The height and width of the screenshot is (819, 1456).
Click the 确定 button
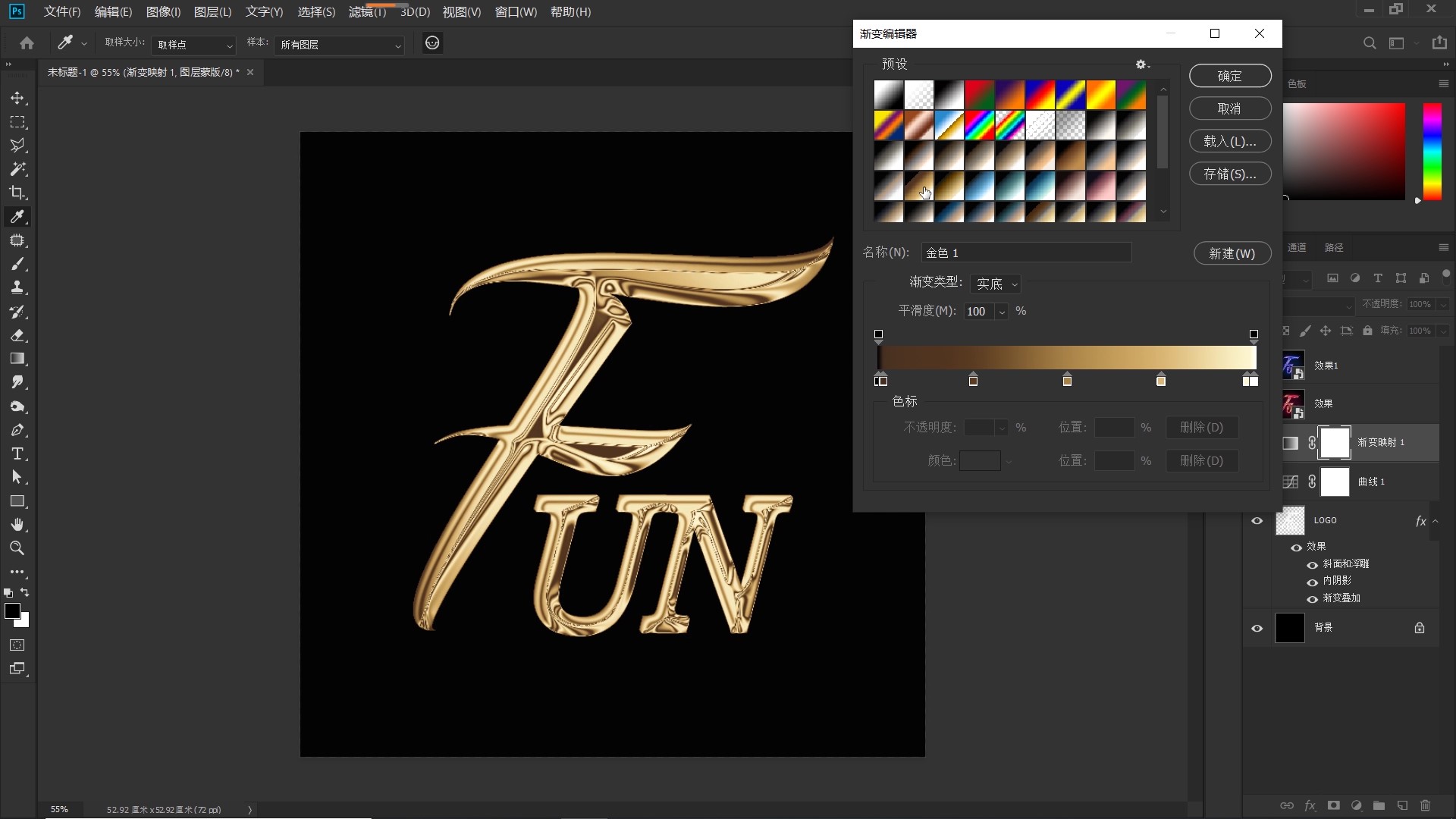[x=1229, y=76]
